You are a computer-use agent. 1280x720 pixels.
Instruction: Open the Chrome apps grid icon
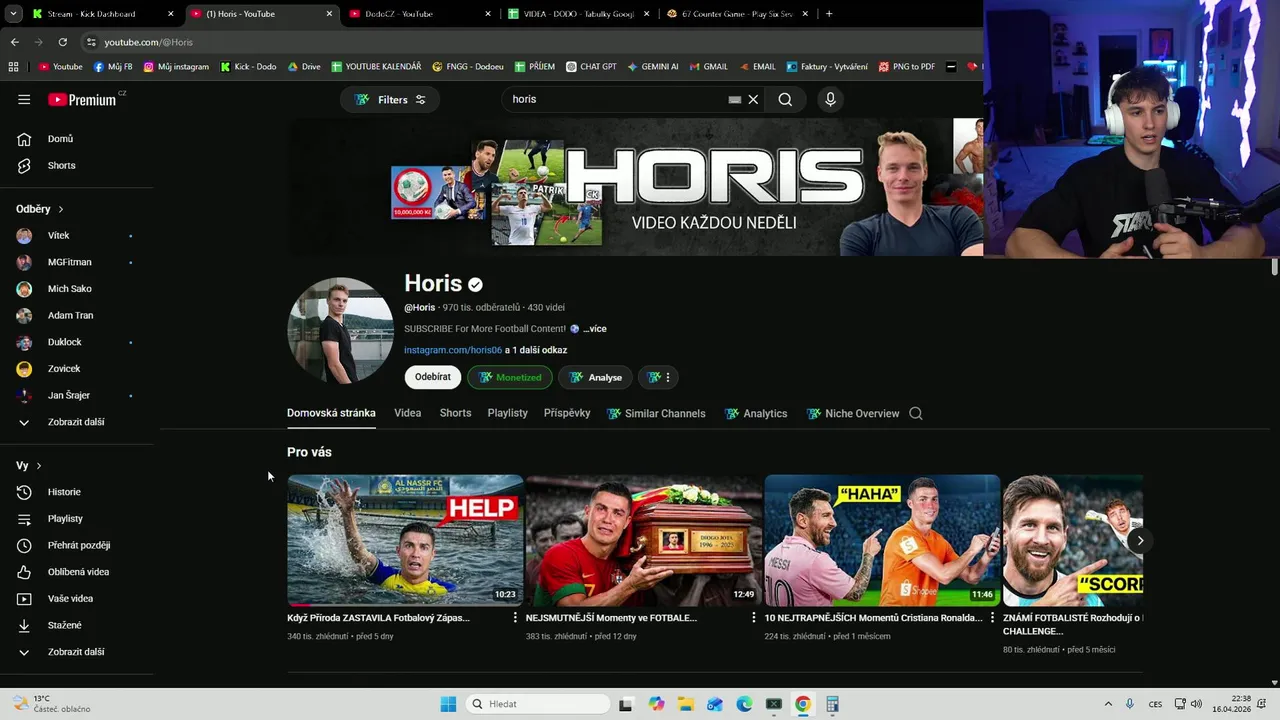point(13,67)
